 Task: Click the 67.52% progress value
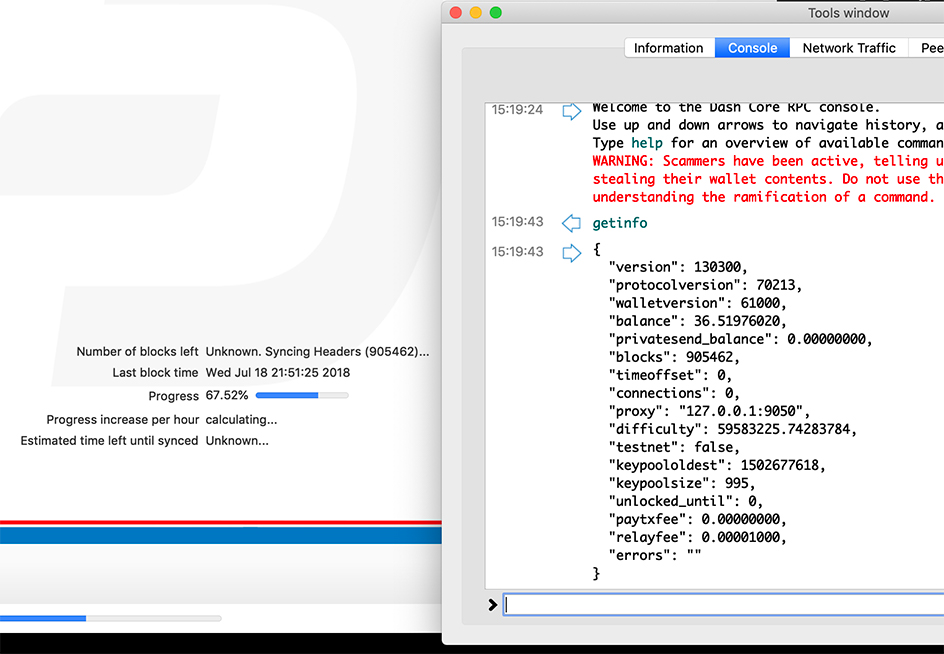pos(227,395)
